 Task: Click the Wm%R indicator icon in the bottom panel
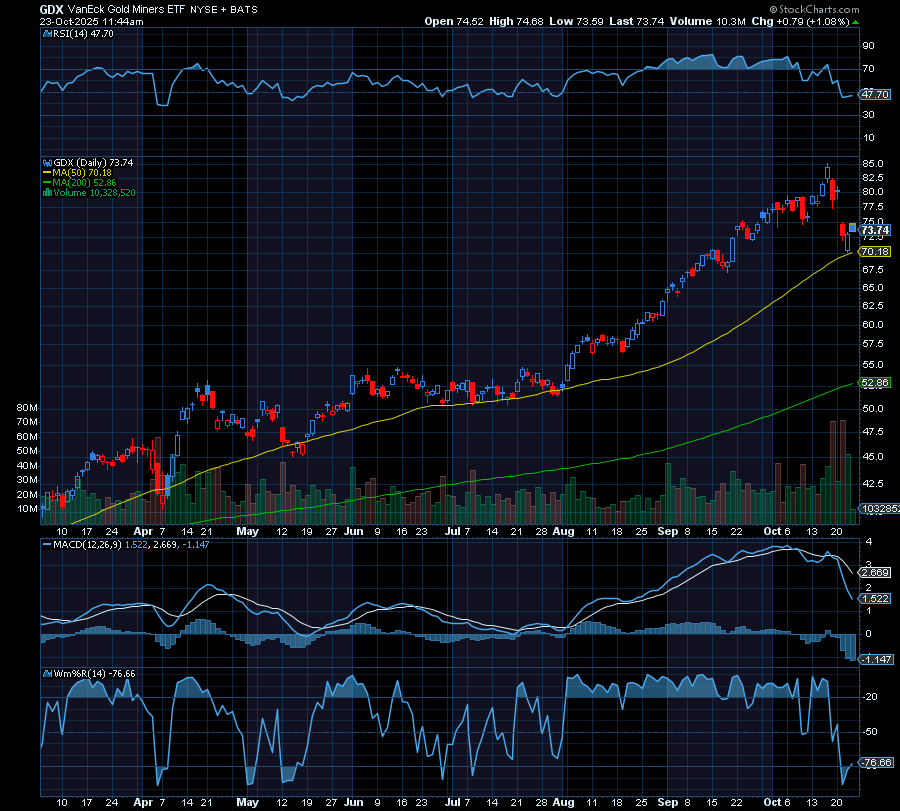(47, 672)
